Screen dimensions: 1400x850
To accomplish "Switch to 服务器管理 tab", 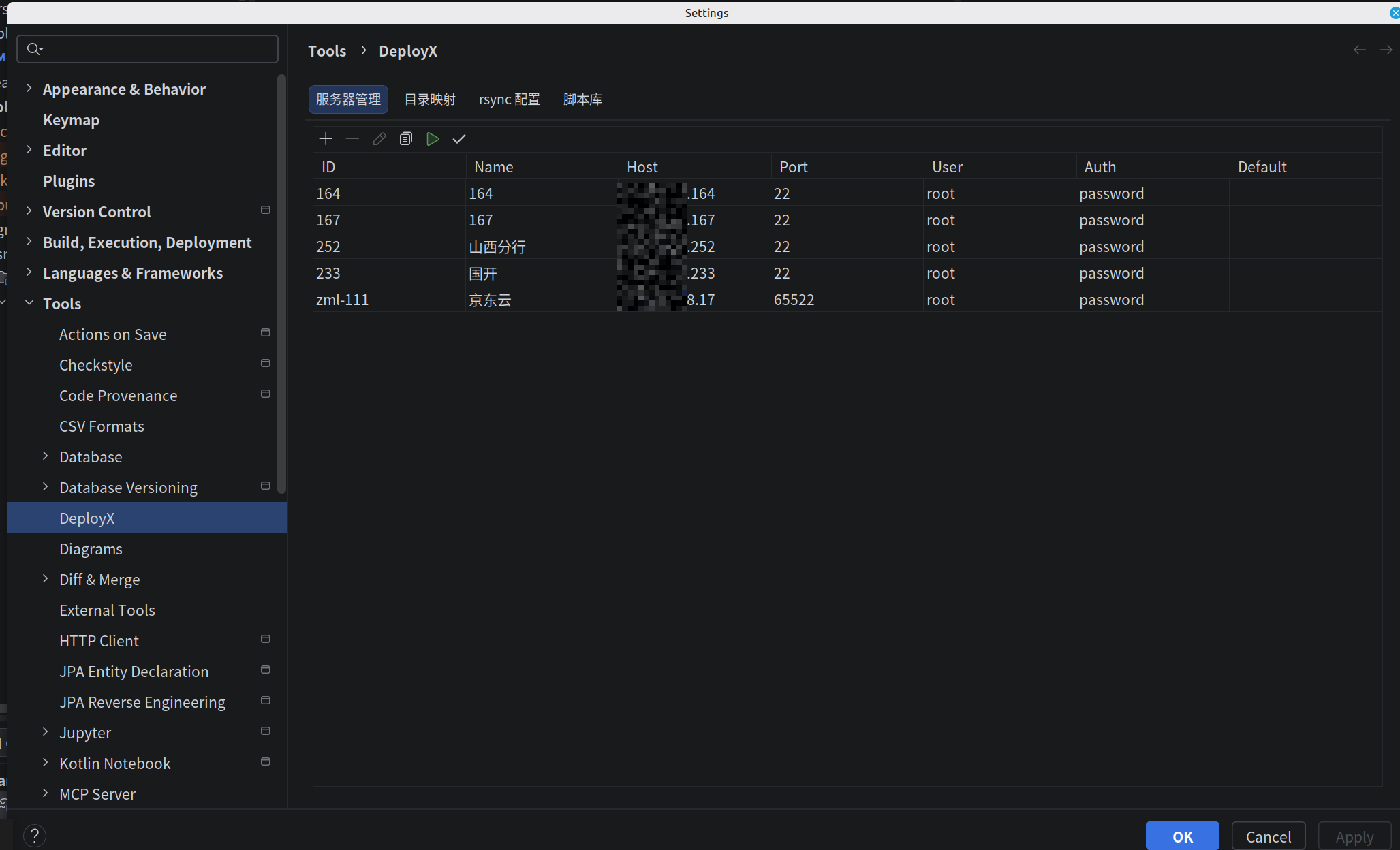I will click(x=348, y=99).
